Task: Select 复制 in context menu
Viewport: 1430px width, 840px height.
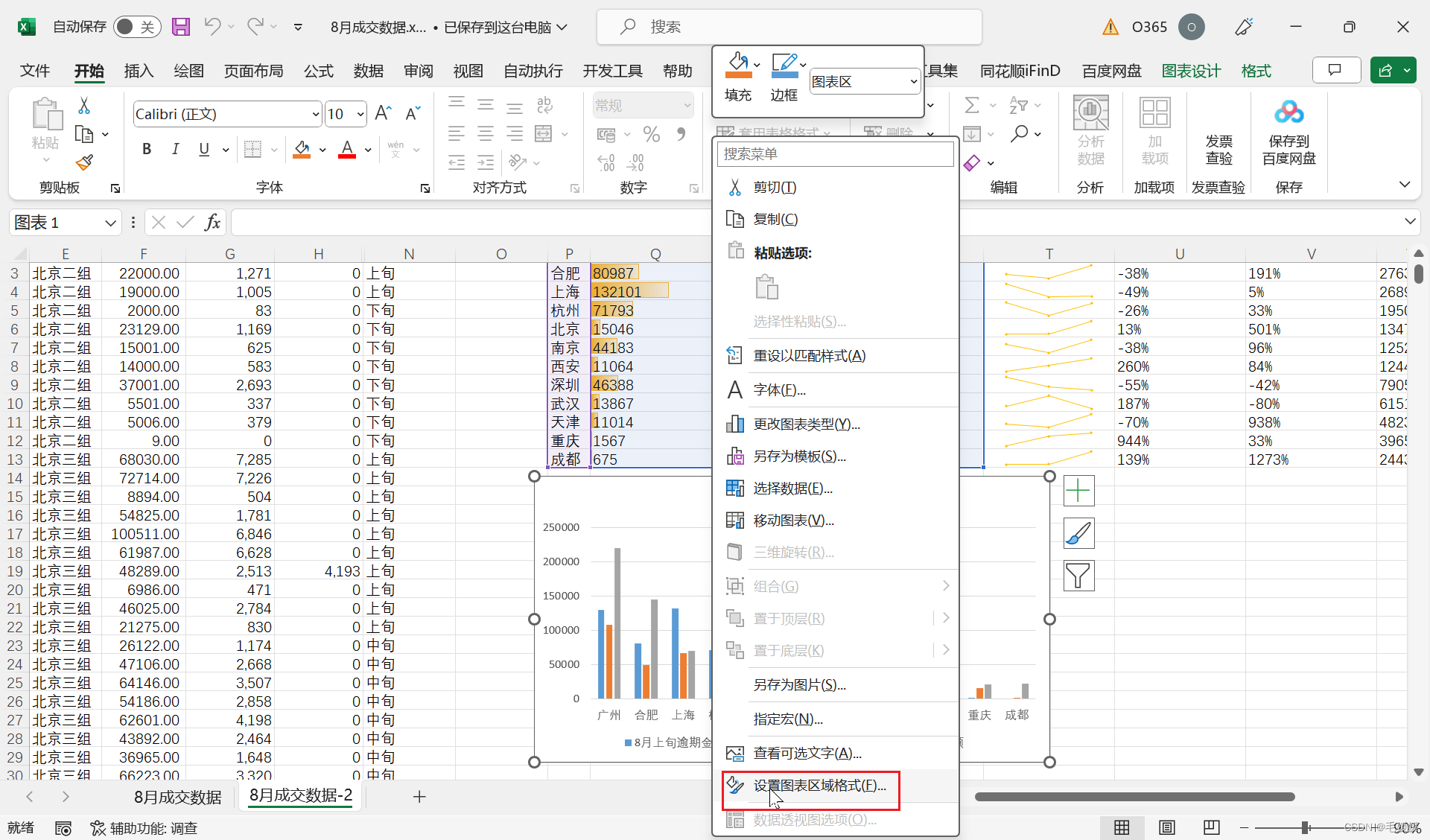Action: point(835,219)
